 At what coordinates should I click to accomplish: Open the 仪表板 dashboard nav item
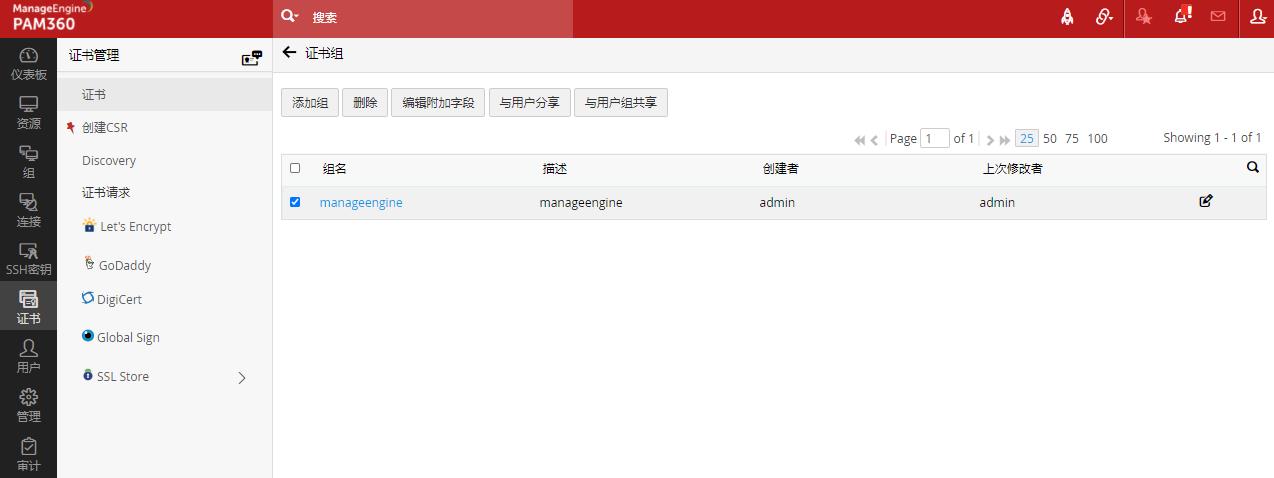(28, 63)
